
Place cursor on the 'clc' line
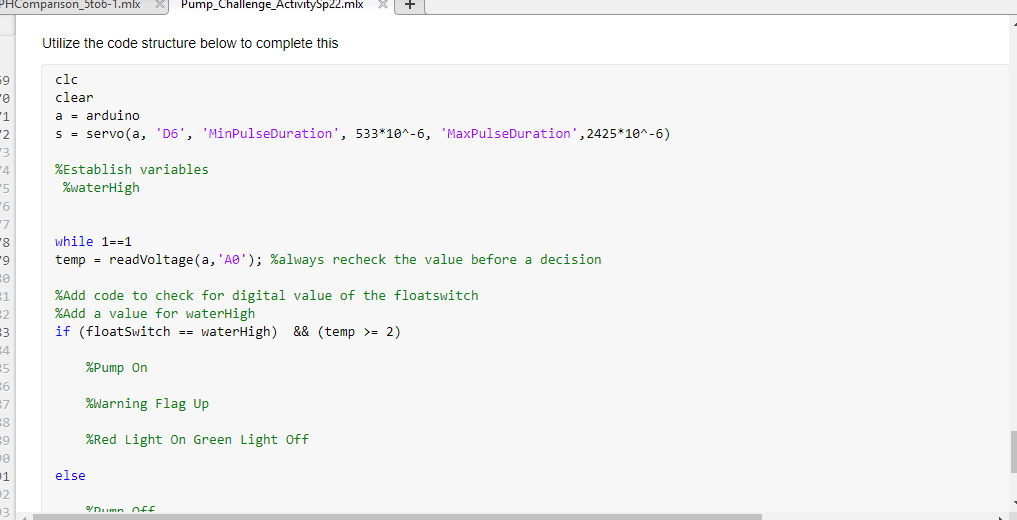[x=66, y=80]
